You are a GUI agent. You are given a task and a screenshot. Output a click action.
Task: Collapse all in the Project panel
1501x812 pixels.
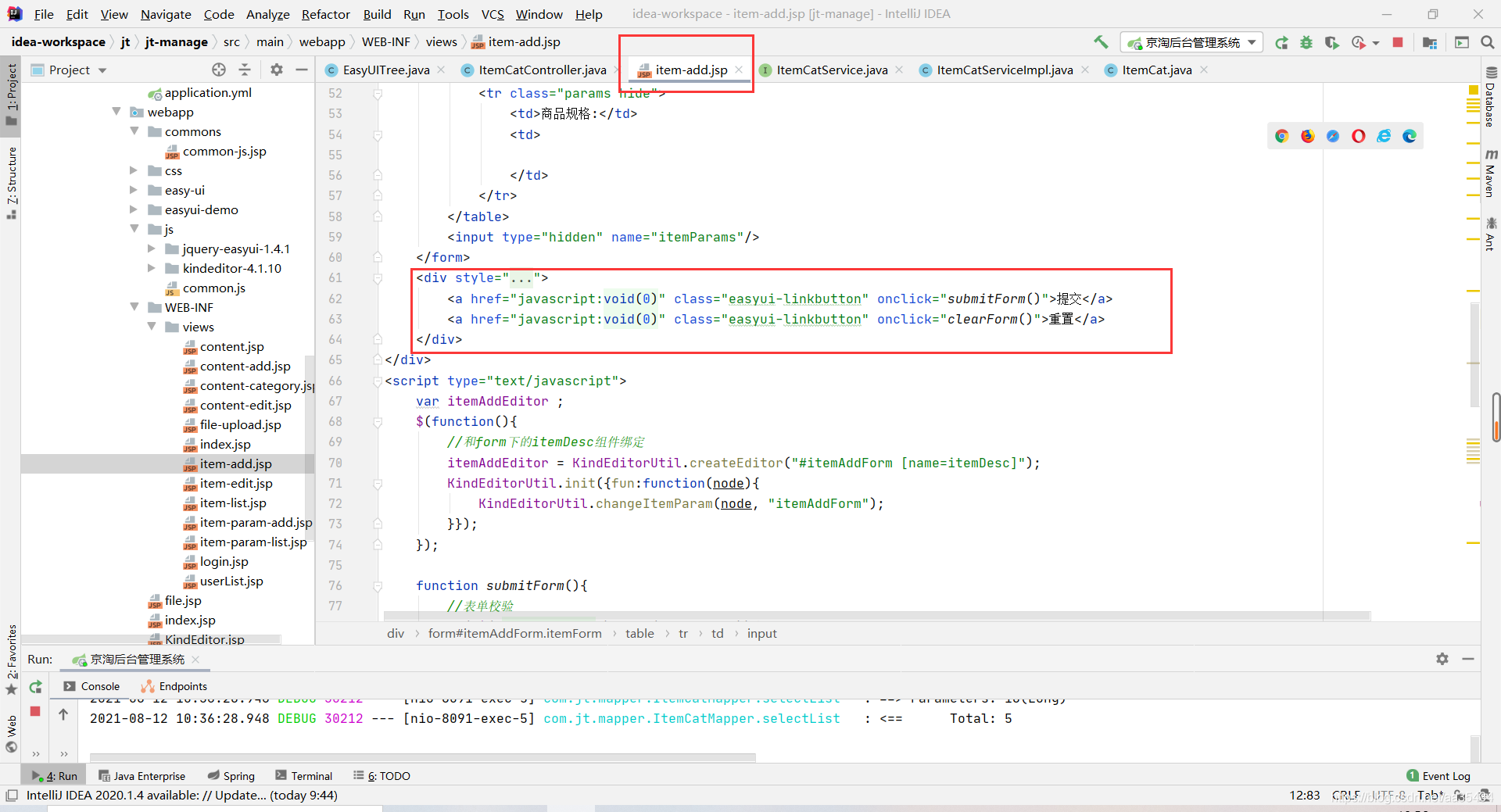pos(245,70)
